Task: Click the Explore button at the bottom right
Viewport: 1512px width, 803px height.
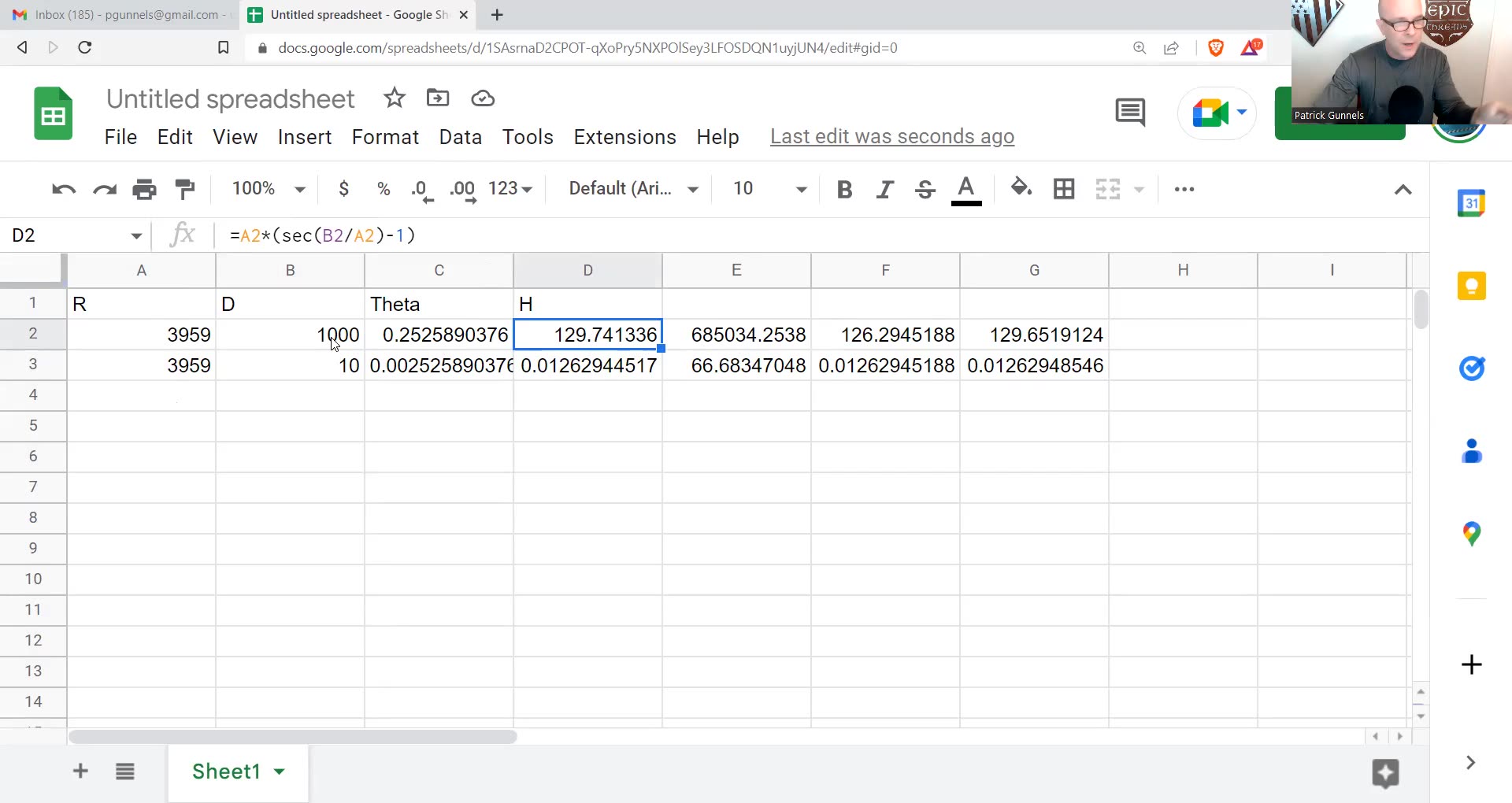Action: click(1385, 773)
